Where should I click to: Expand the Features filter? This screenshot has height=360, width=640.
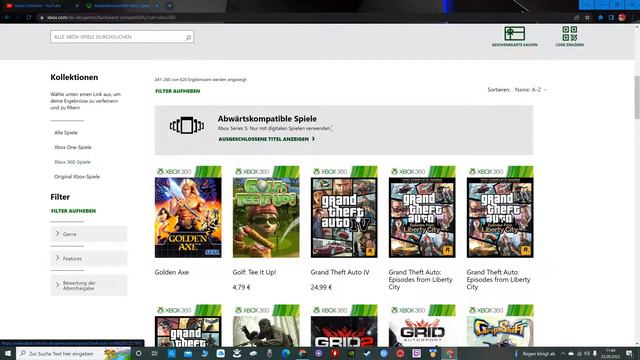click(89, 258)
